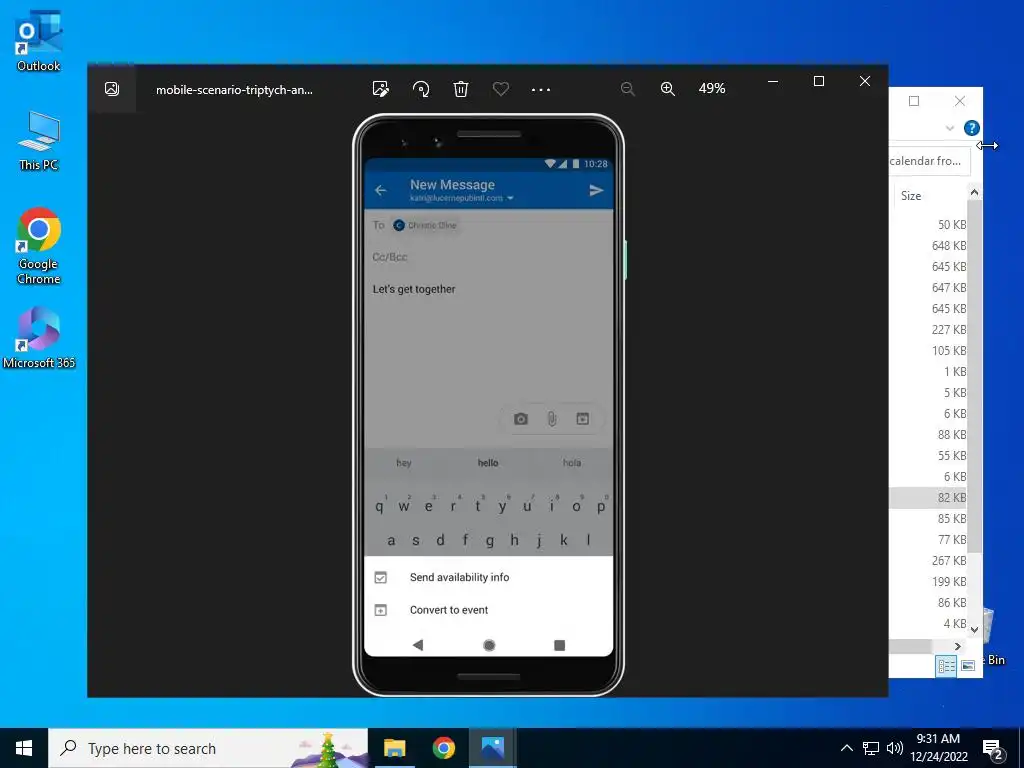Click the 49% zoom level value
This screenshot has width=1024, height=768.
click(x=712, y=88)
